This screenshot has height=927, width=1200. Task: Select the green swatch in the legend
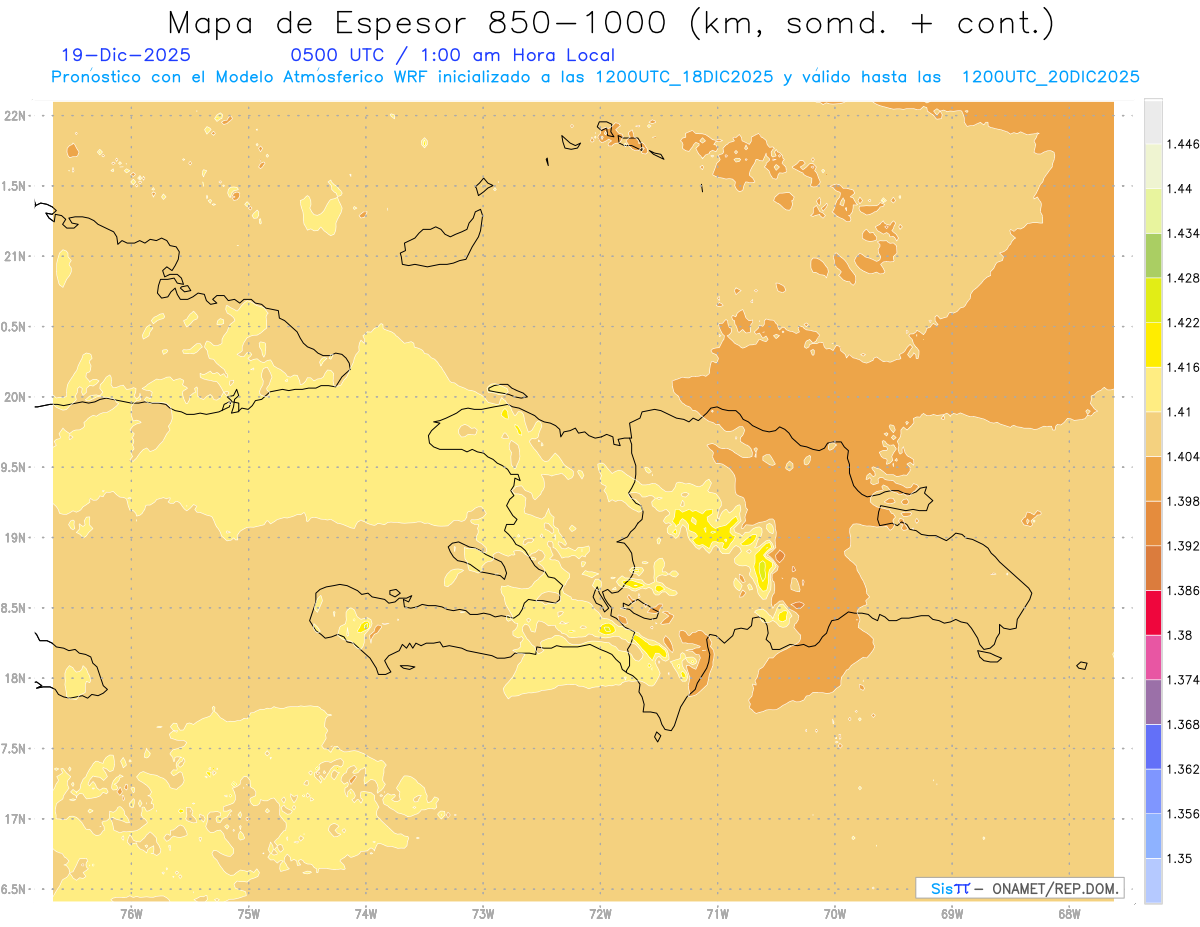1153,255
